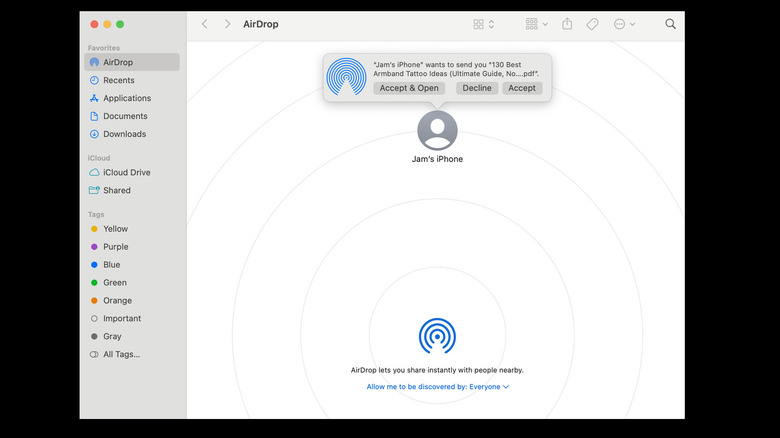Decline the incoming AirDrop file
This screenshot has height=438, width=780.
click(x=477, y=88)
